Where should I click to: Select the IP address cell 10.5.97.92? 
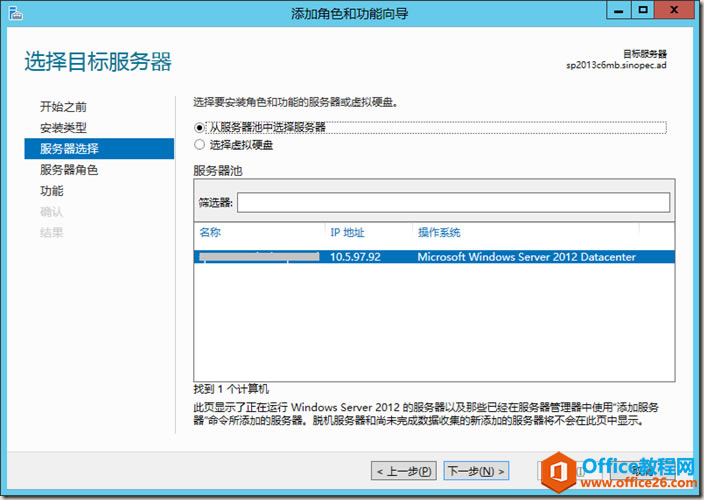point(355,257)
